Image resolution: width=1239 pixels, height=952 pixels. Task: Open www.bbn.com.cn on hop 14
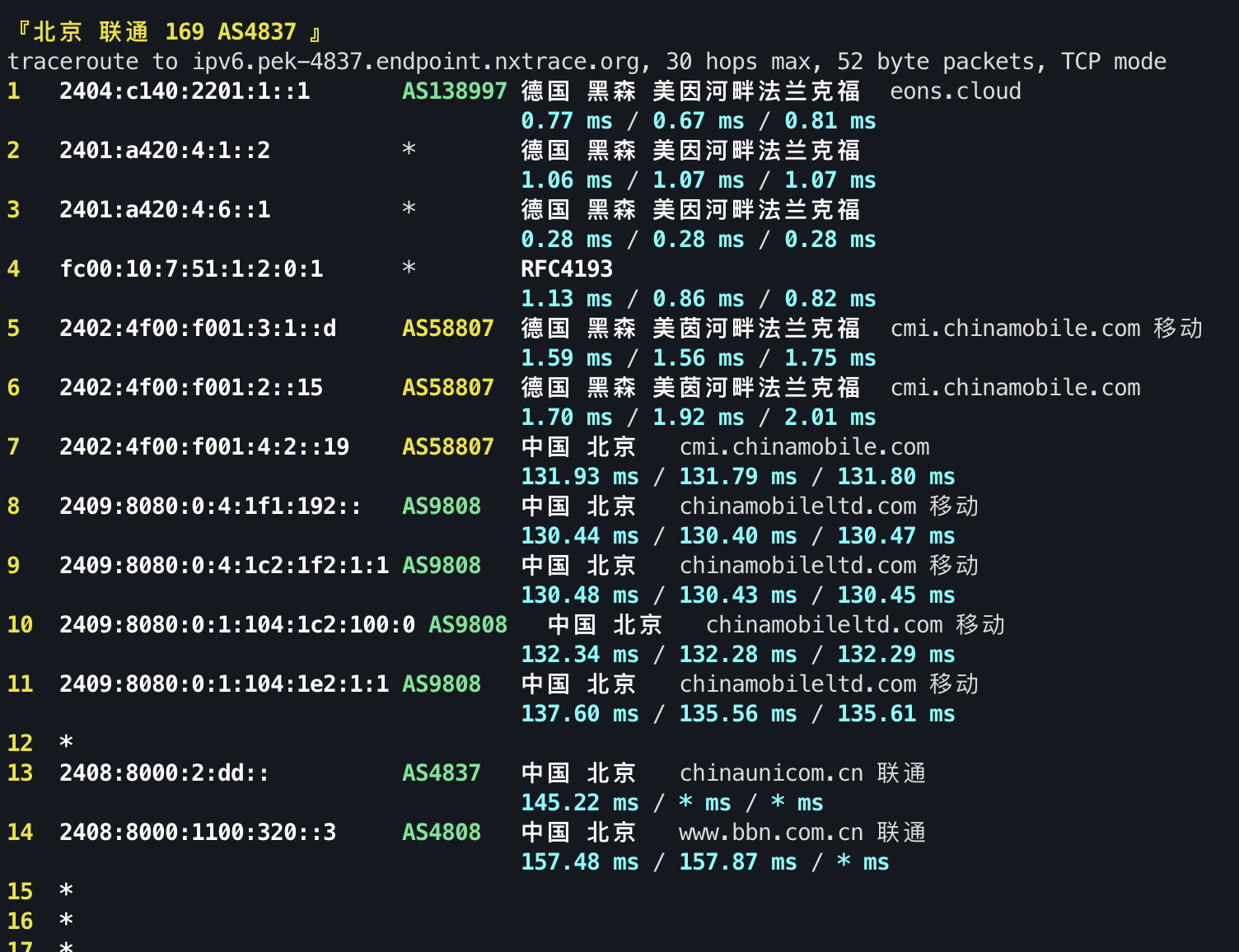[768, 832]
